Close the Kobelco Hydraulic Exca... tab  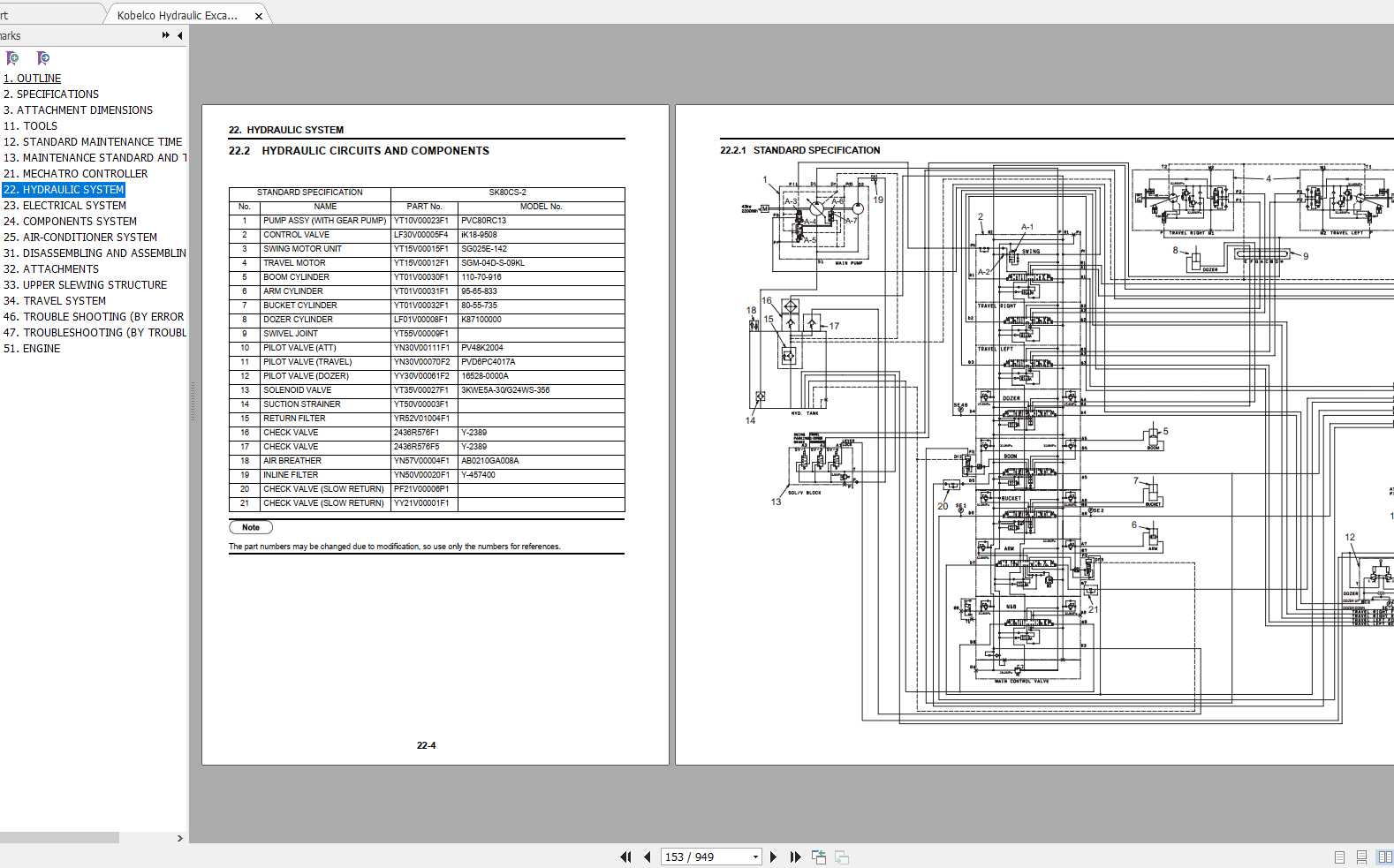[x=259, y=16]
